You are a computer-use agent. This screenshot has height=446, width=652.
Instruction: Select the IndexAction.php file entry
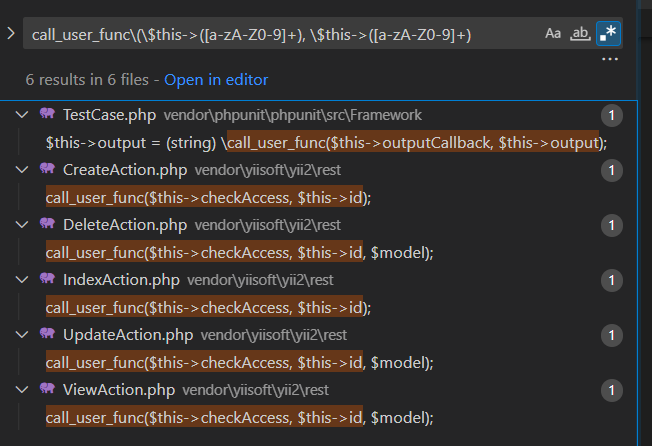[x=121, y=279]
